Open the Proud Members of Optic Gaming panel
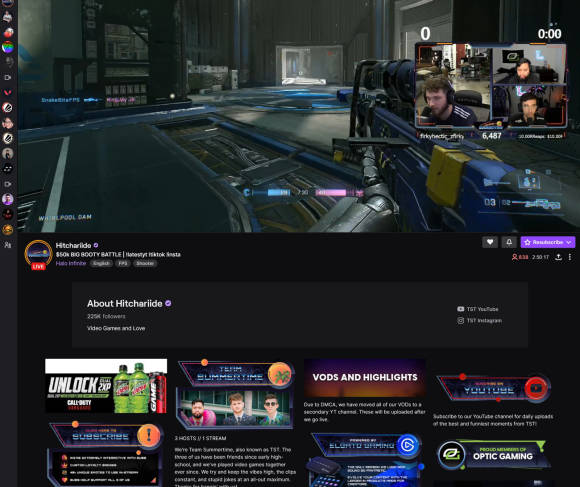 [x=494, y=454]
